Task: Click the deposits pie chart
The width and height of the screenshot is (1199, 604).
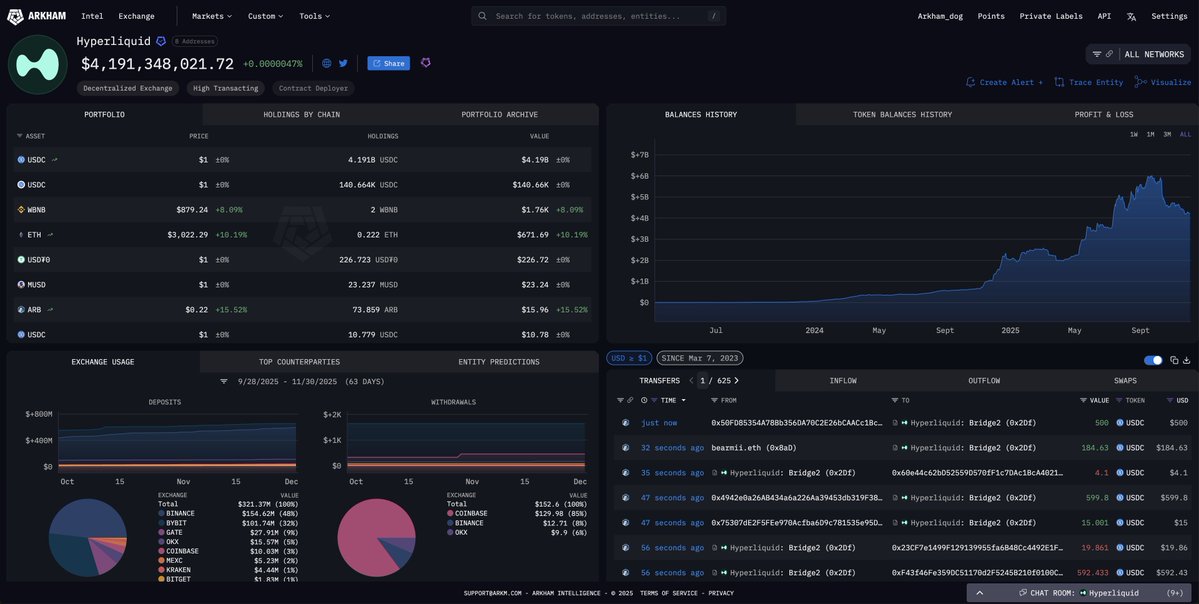Action: click(88, 537)
